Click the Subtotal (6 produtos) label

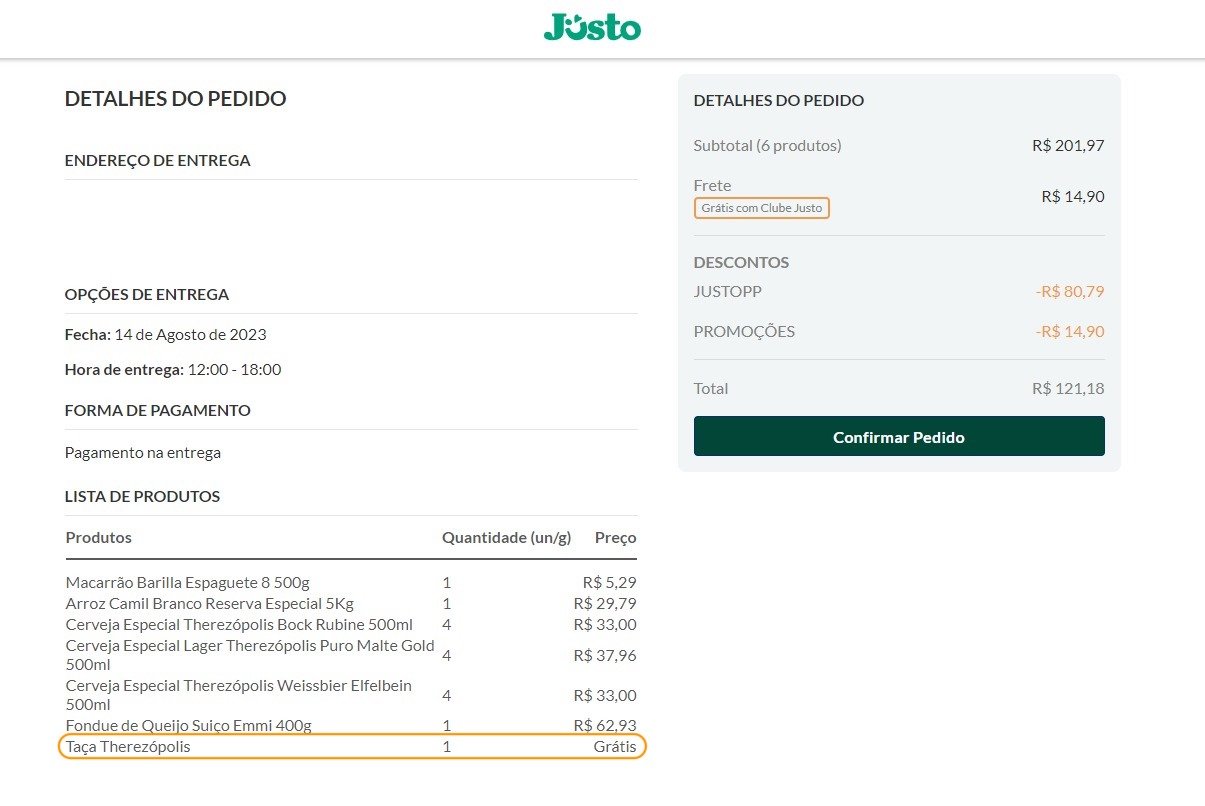[x=768, y=145]
